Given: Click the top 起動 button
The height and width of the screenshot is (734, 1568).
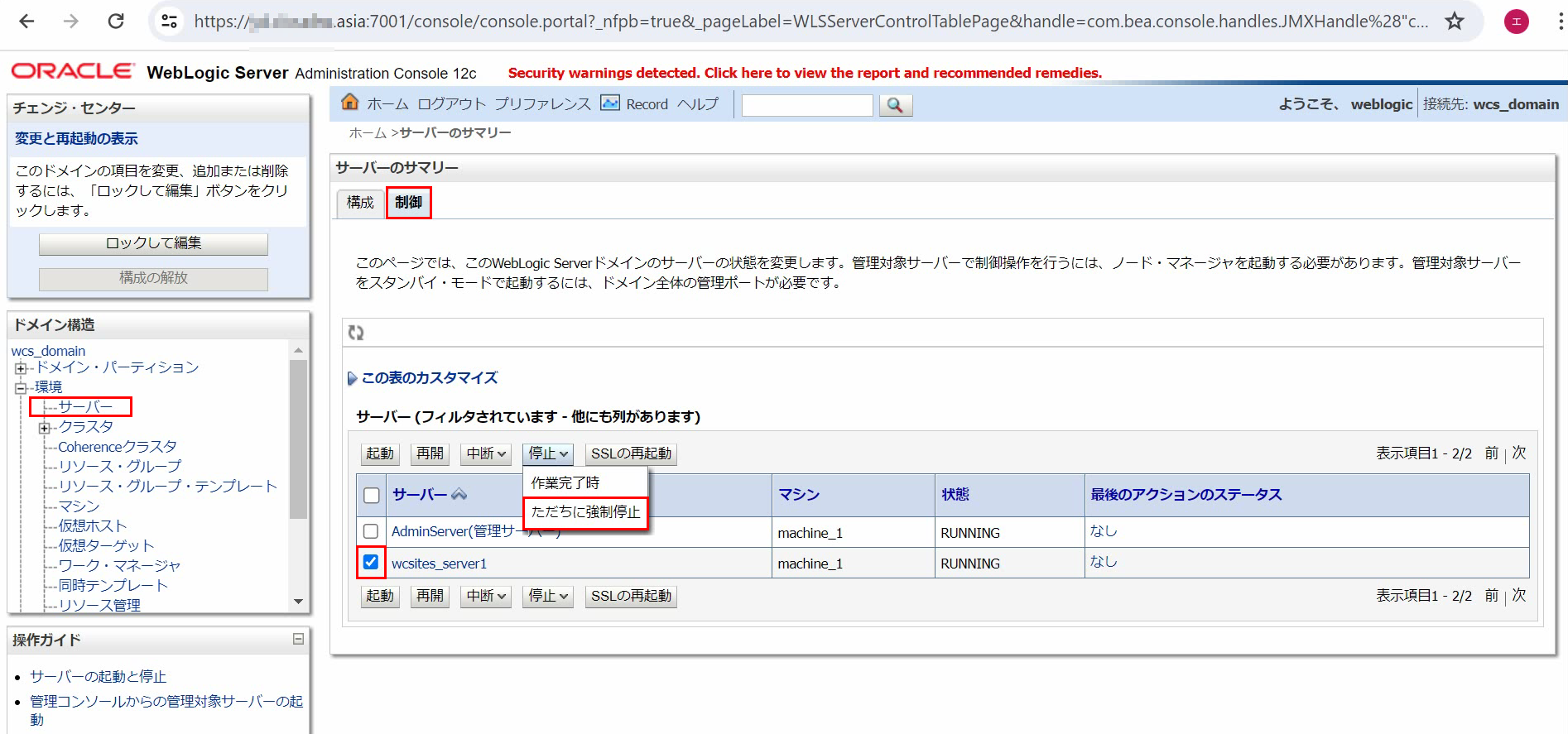Looking at the screenshot, I should 380,453.
